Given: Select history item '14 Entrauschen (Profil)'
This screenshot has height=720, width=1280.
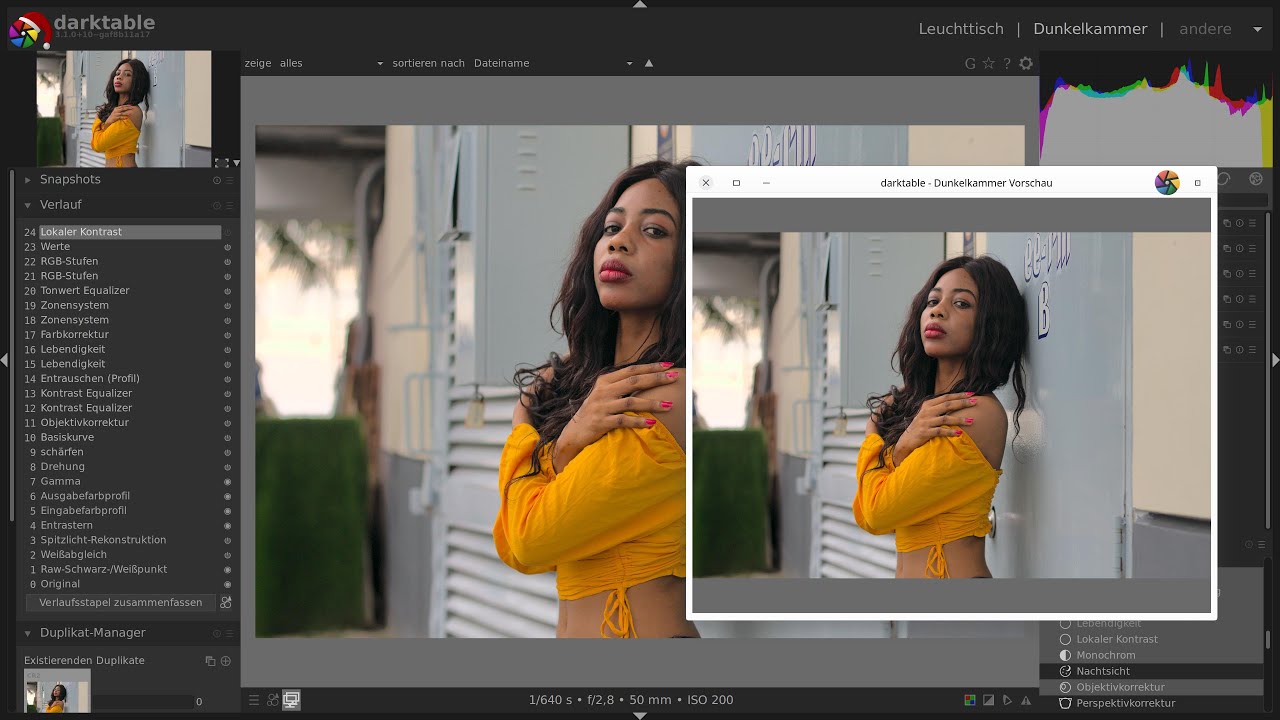Looking at the screenshot, I should tap(122, 378).
